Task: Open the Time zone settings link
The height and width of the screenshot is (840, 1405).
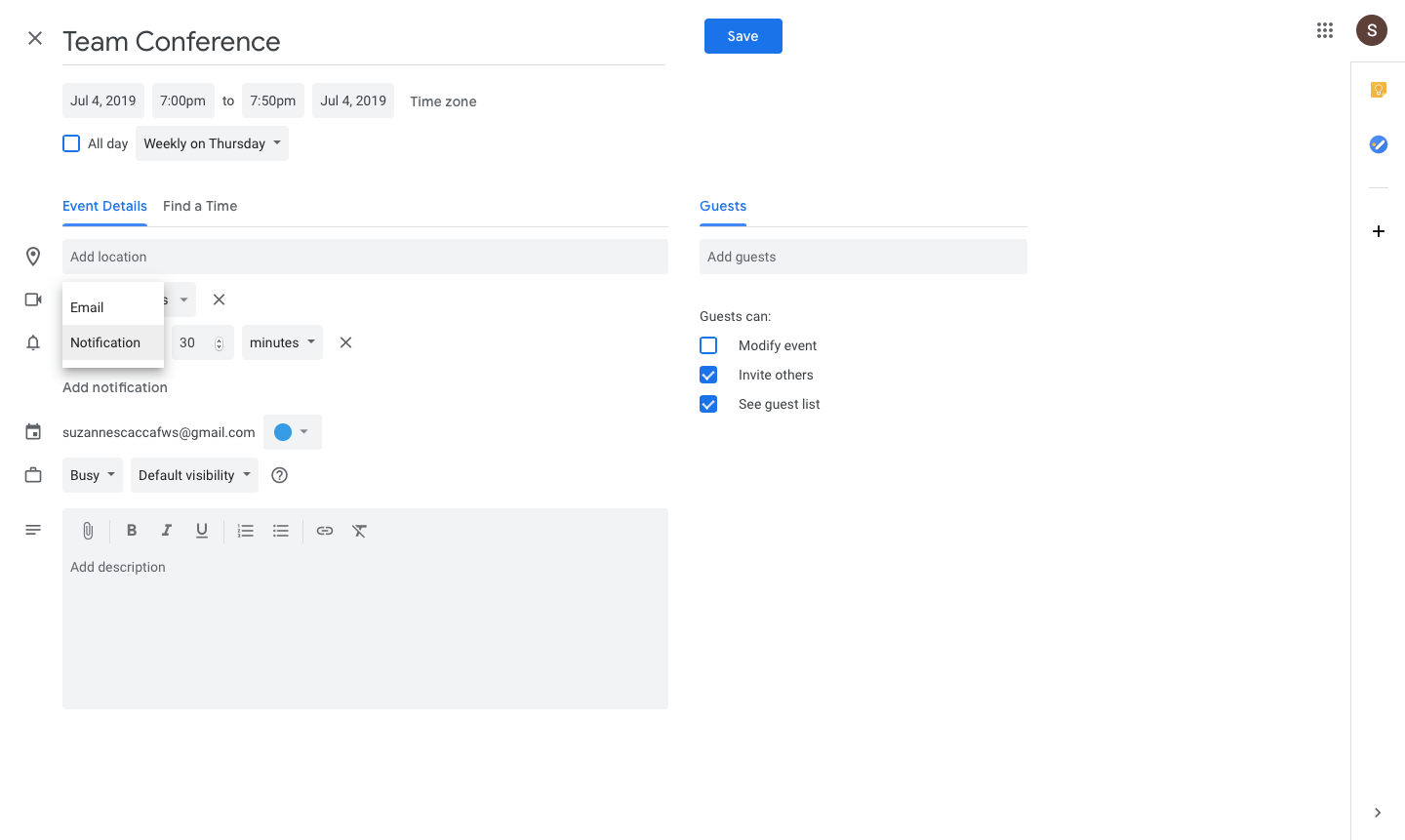Action: point(443,101)
